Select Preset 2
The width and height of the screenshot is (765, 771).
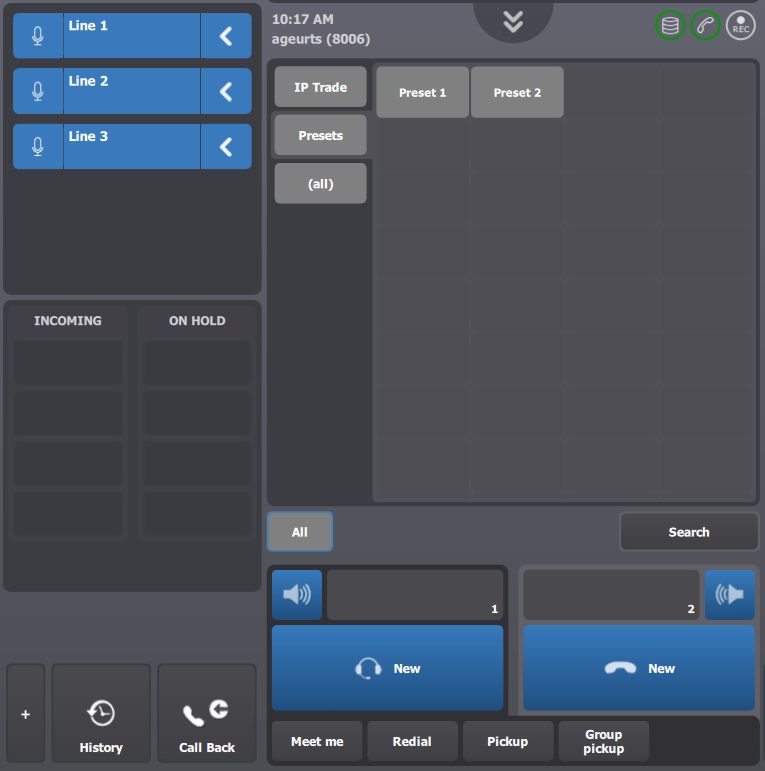(517, 92)
